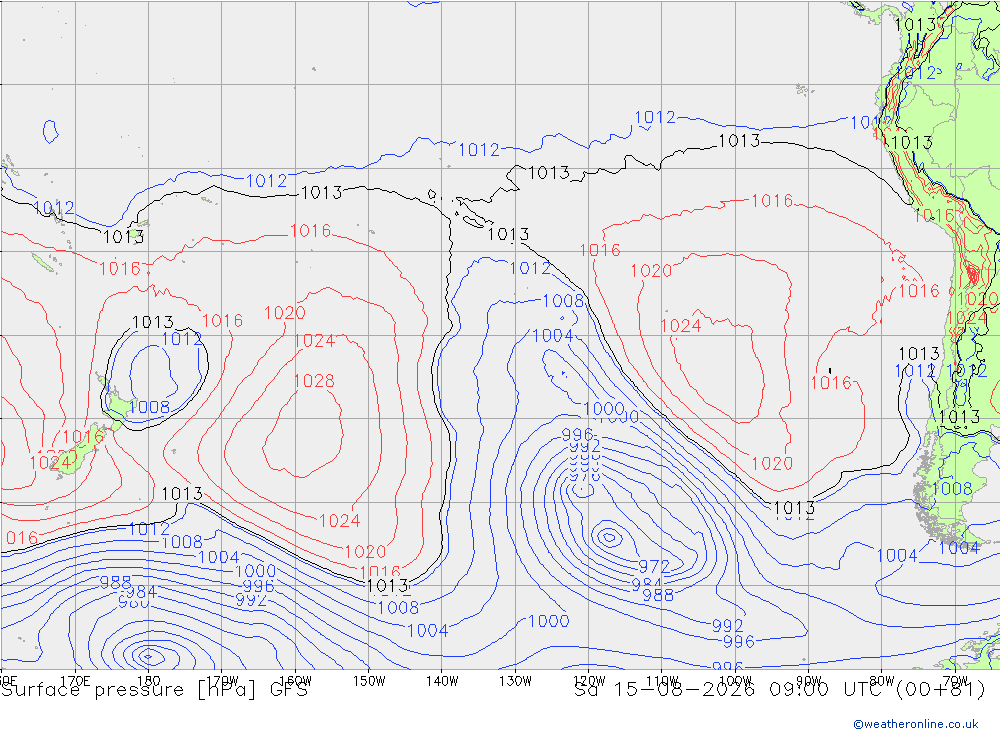
Task: Click the red 1028 high-pressure label
Action: tap(314, 381)
